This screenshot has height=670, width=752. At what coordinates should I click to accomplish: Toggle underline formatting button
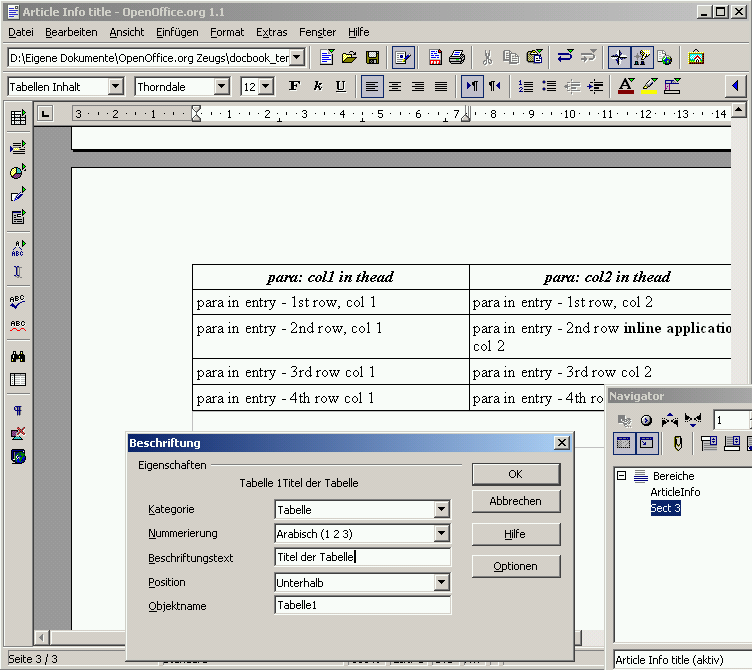(341, 86)
